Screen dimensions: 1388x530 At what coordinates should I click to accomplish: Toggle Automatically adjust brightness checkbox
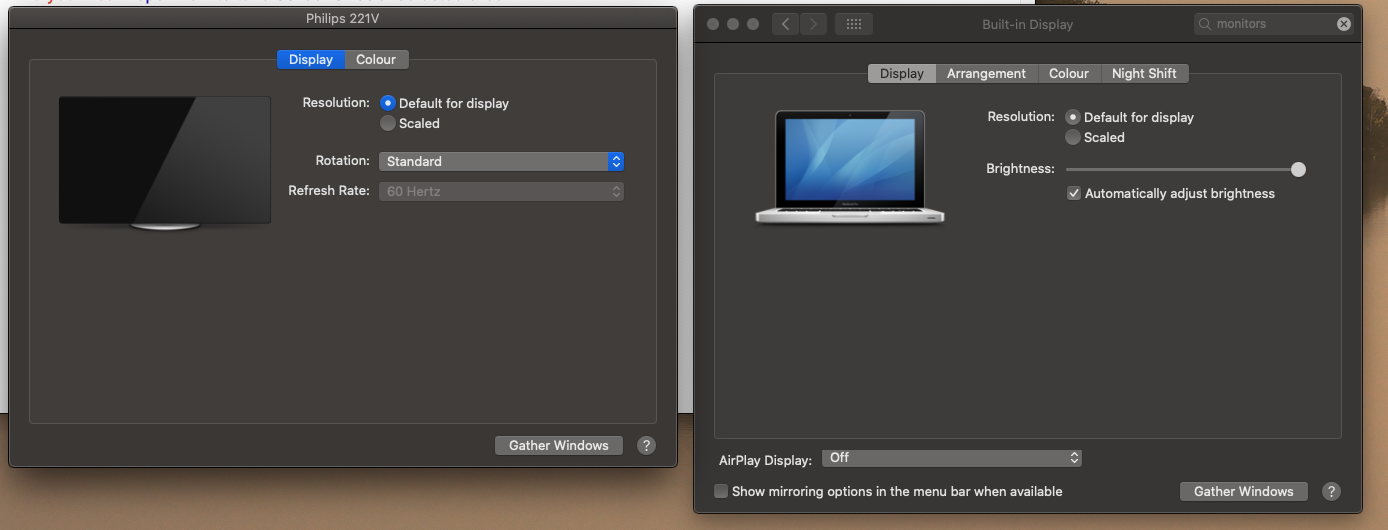pos(1074,193)
